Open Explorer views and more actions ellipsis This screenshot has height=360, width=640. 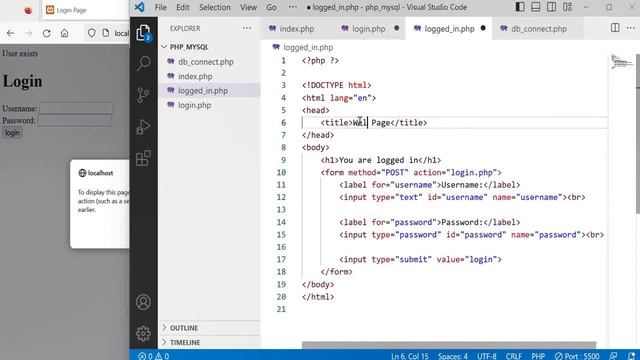(x=247, y=28)
